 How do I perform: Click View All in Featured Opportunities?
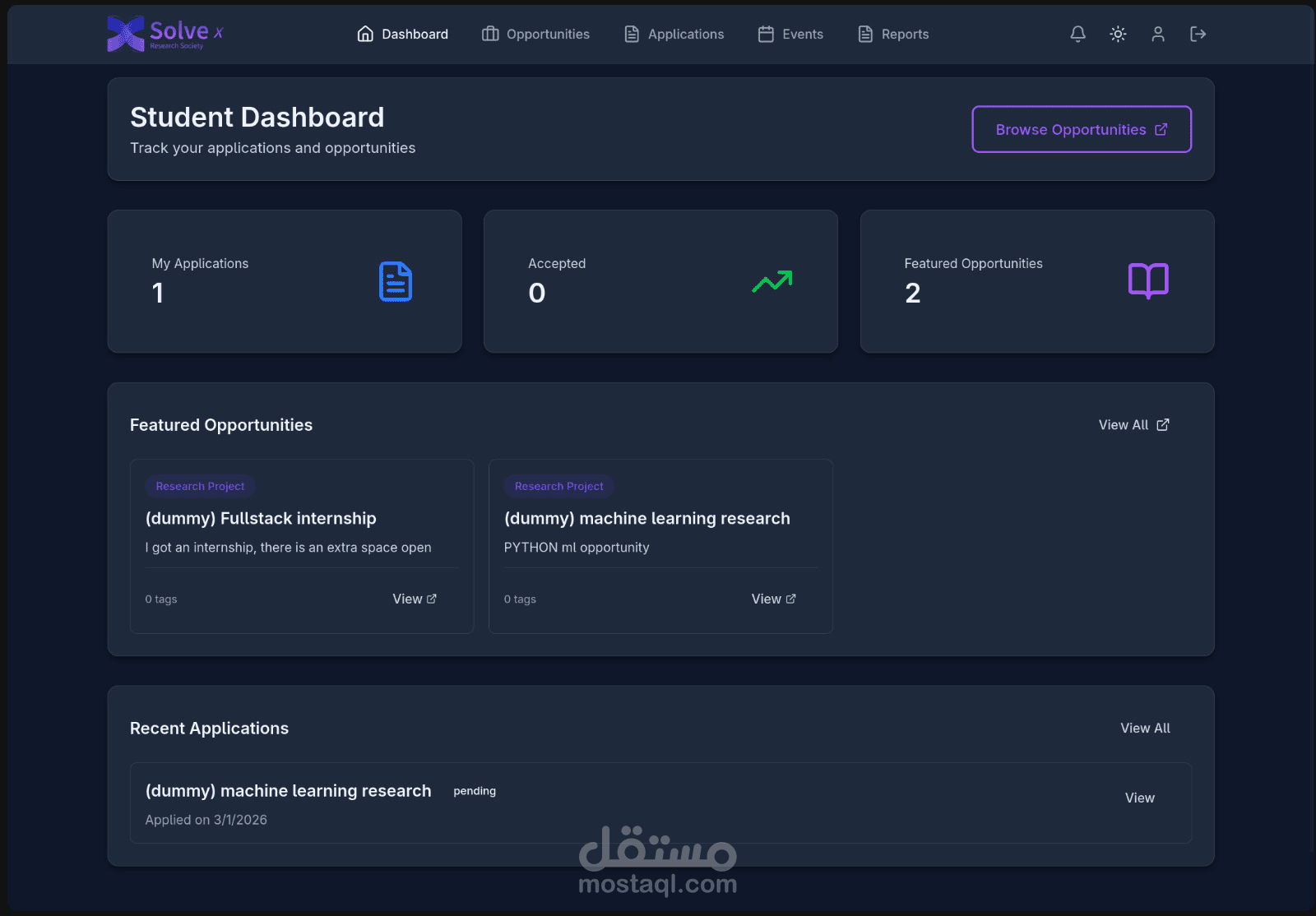coord(1133,425)
